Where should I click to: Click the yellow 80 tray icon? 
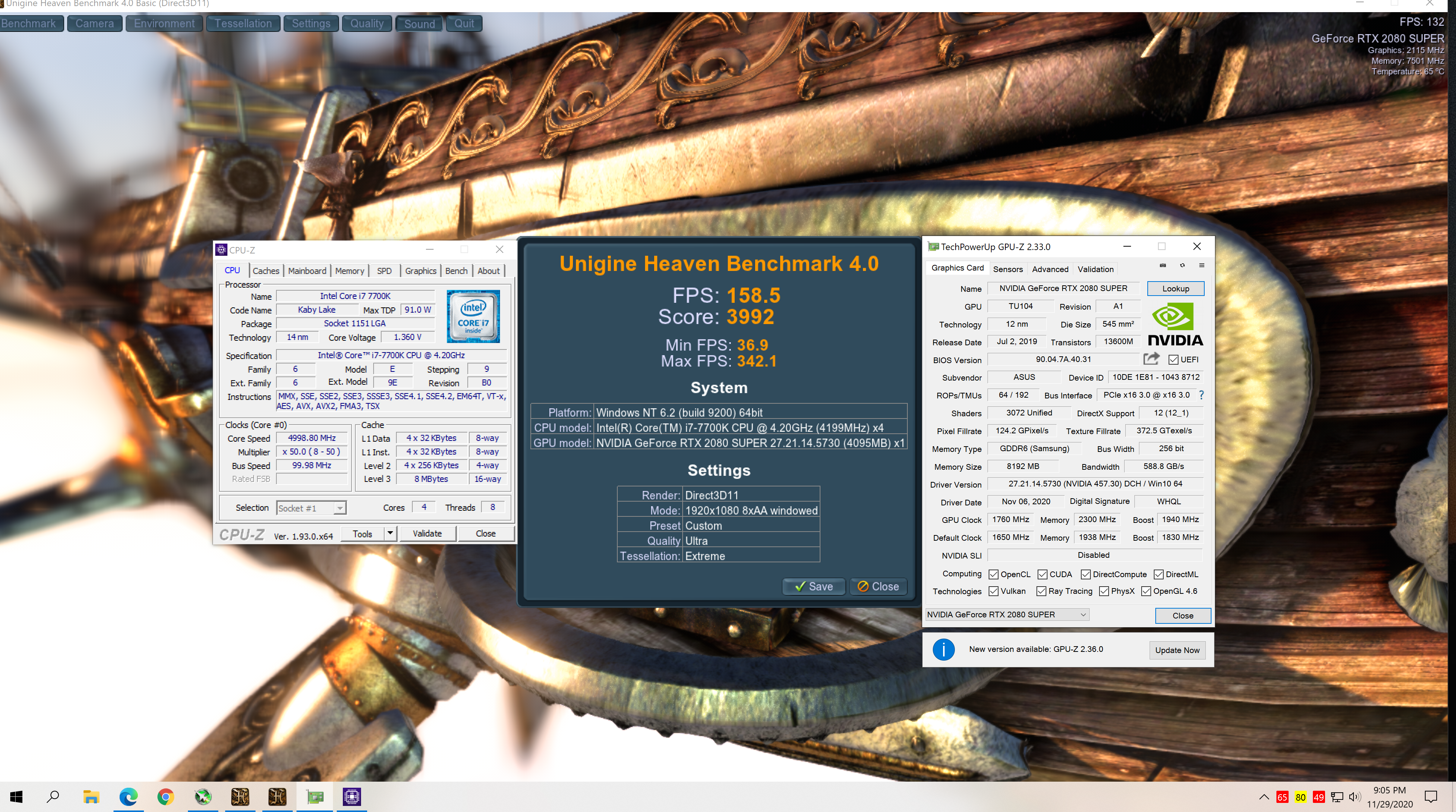tap(1300, 797)
